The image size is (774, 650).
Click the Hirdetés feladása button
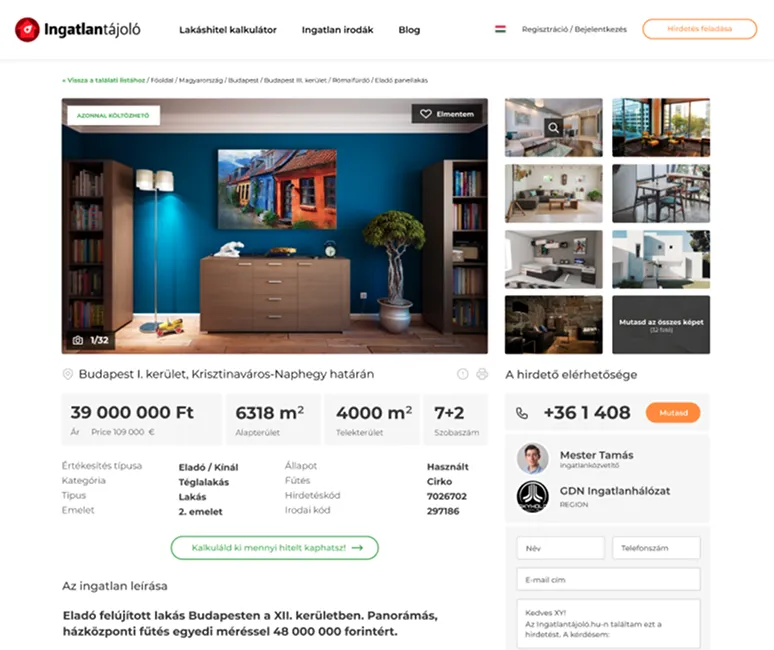coord(699,29)
